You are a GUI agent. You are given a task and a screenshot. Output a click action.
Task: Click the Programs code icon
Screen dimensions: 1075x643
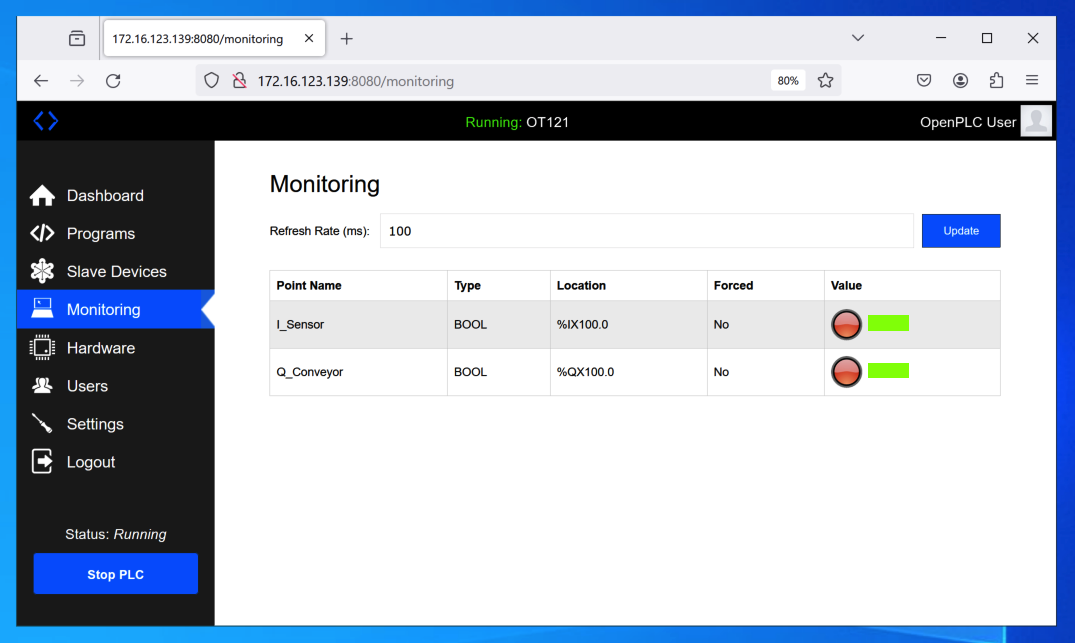(42, 233)
